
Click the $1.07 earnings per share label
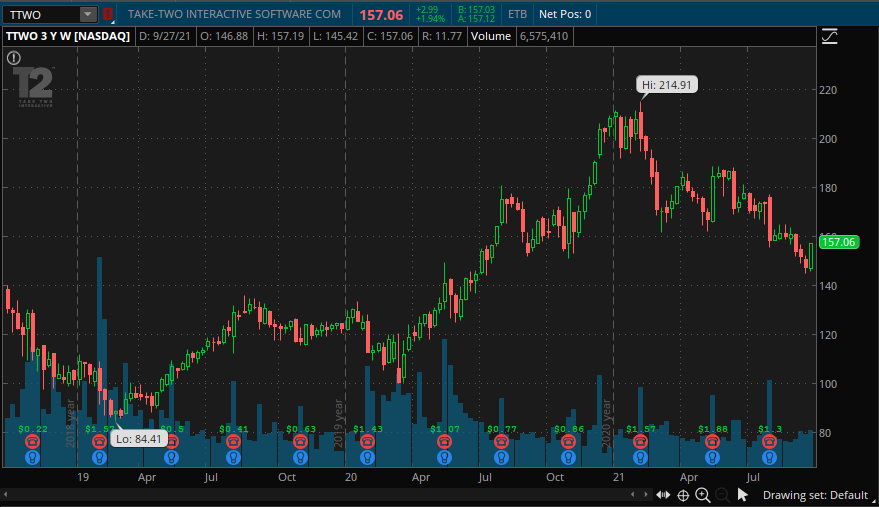click(445, 429)
